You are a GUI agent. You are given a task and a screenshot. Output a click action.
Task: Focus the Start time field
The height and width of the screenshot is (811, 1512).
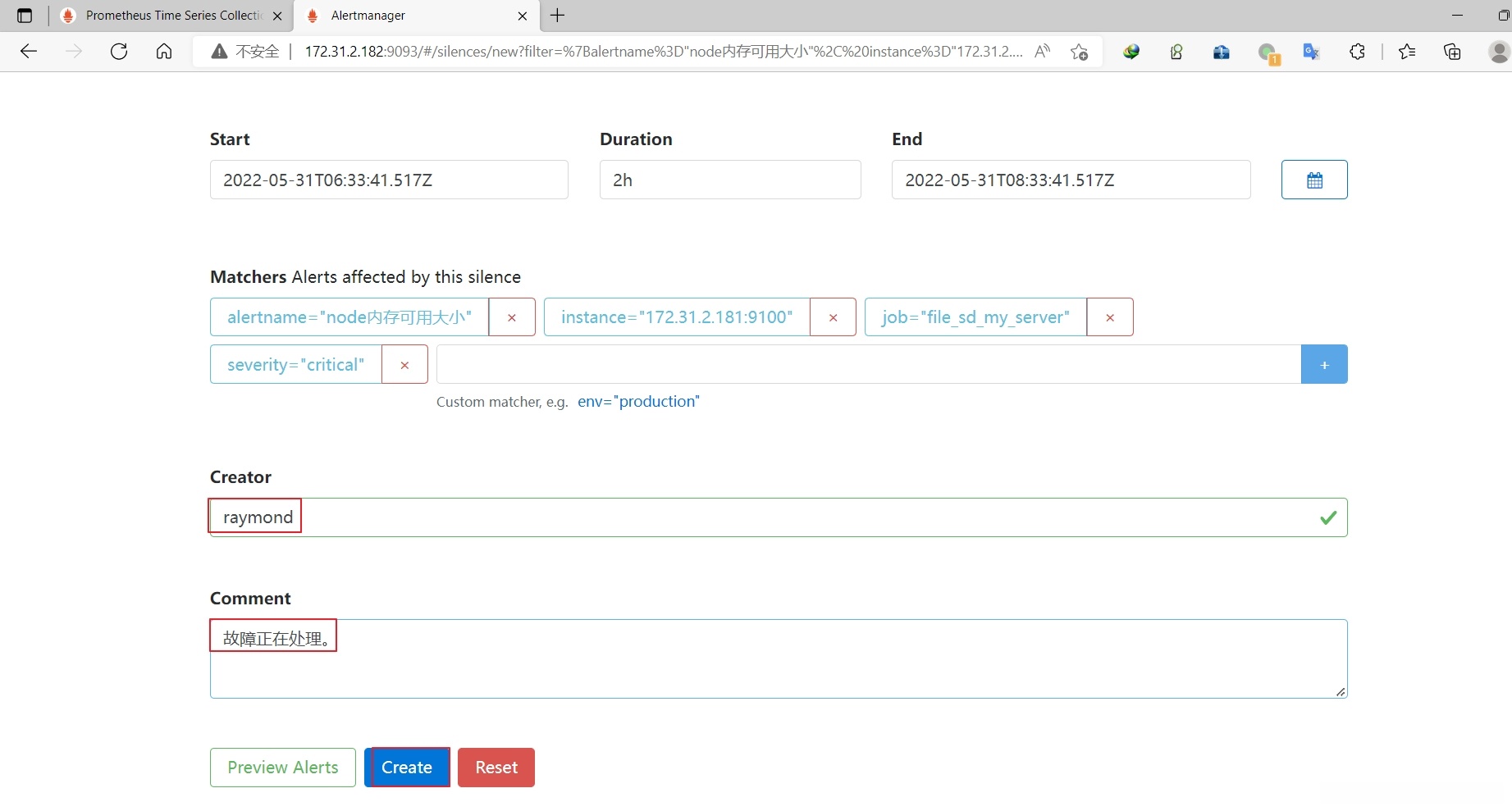click(x=389, y=180)
